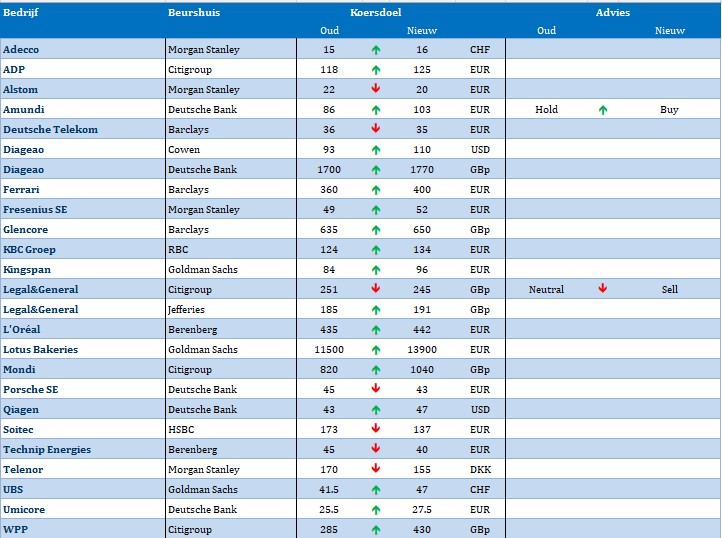The height and width of the screenshot is (538, 722).
Task: Click the green arrow in Ferrari row
Action: click(x=376, y=190)
